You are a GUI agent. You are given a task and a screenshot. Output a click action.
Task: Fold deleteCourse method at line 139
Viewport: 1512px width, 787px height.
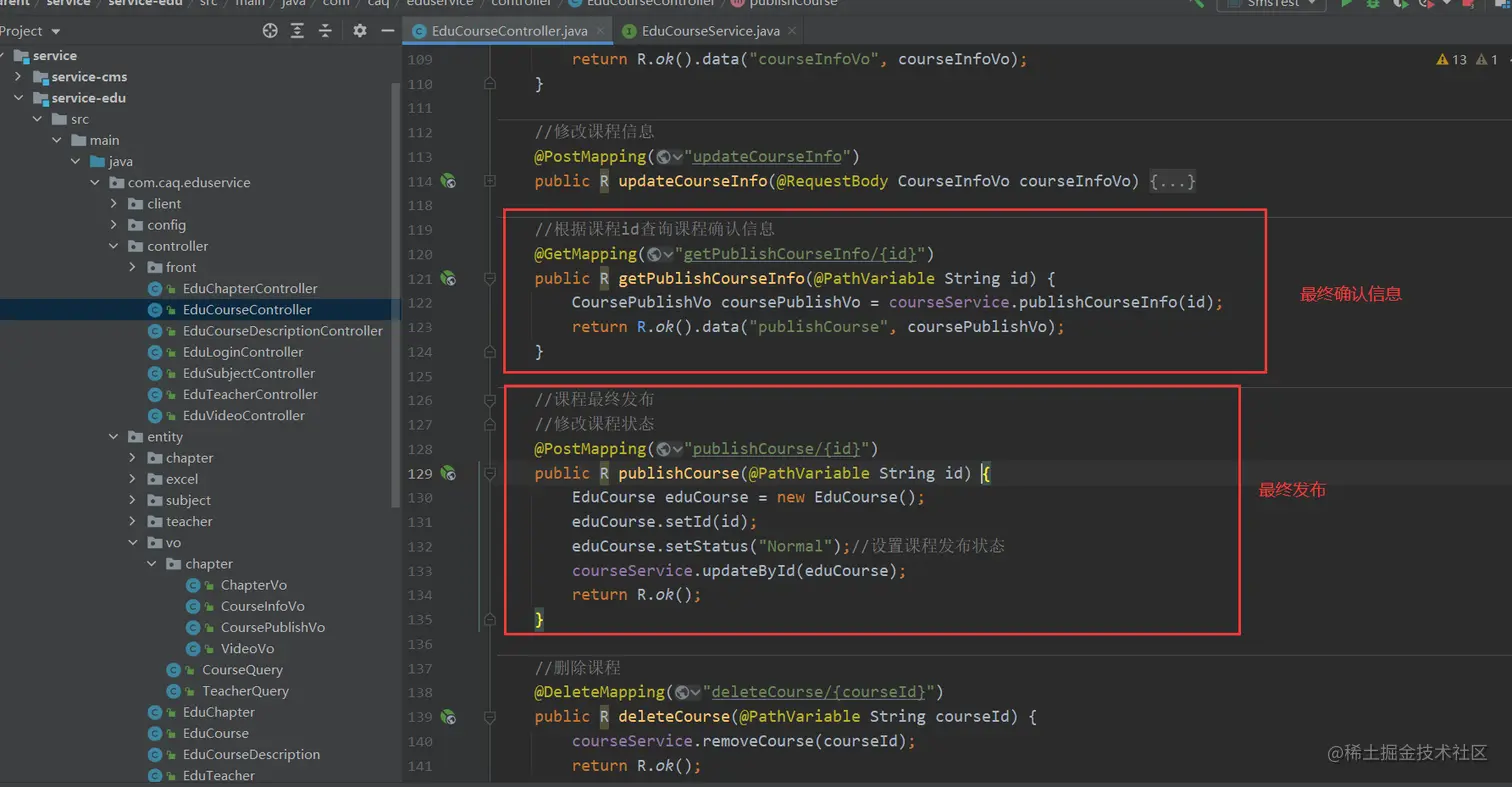[x=490, y=716]
